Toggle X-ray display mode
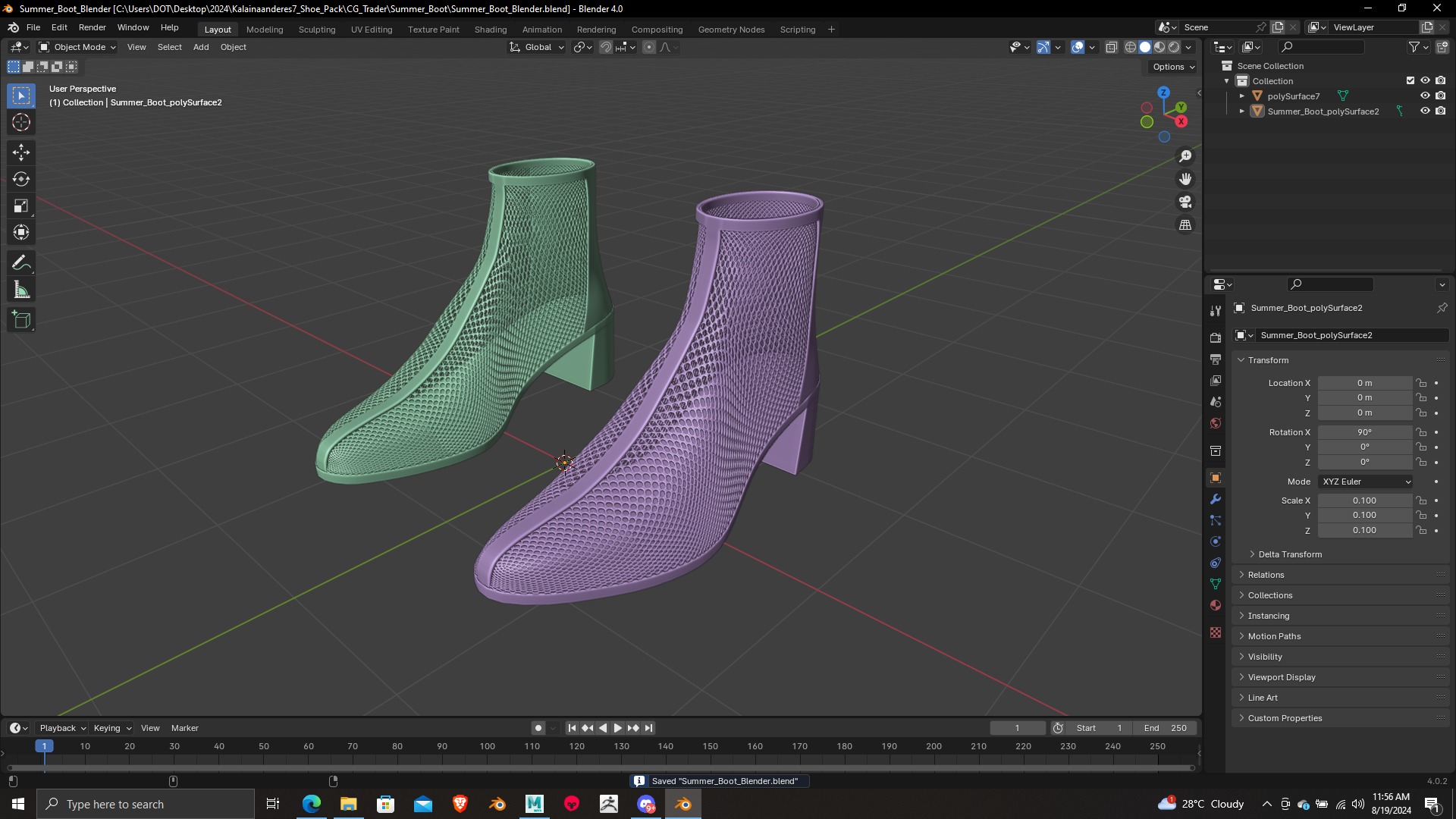1456x819 pixels. tap(1112, 47)
